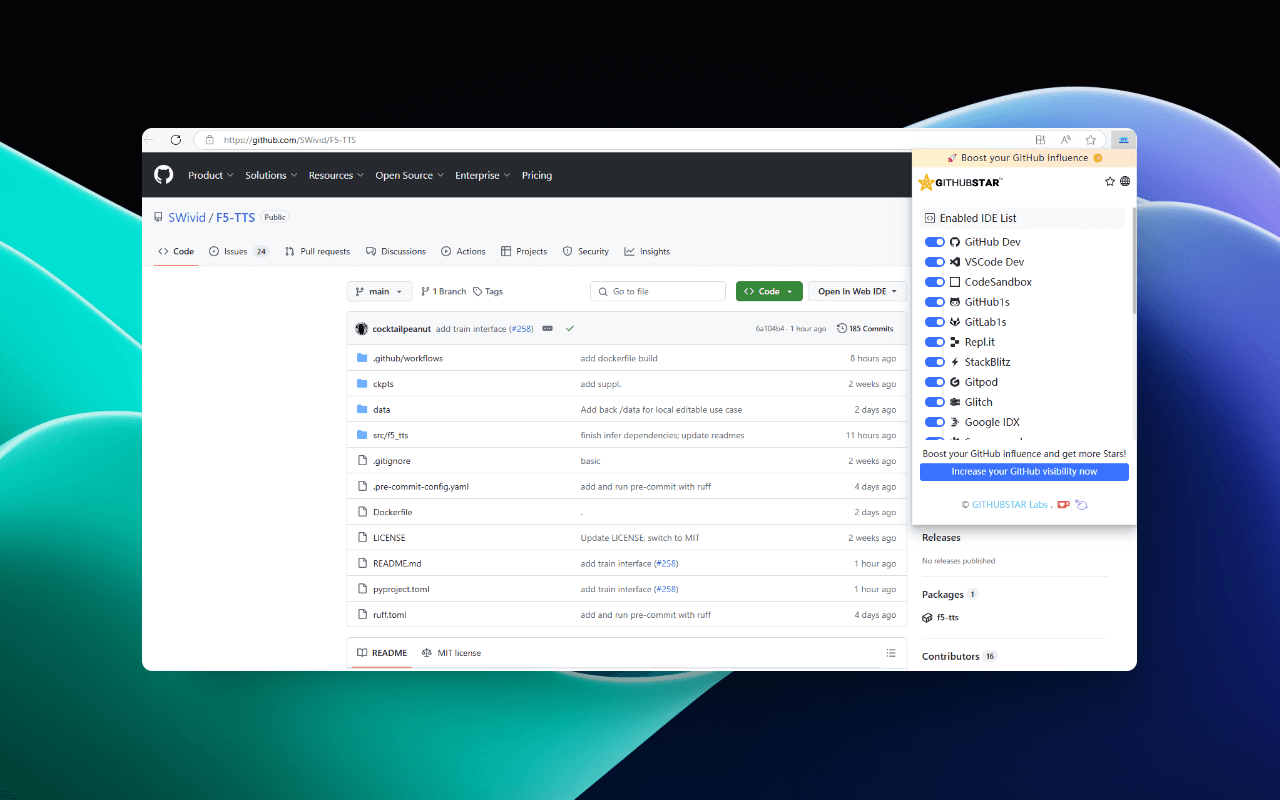Screen dimensions: 1280x800
Task: Click the GITHUBSTAR extension toolbar icon
Action: 1123,140
